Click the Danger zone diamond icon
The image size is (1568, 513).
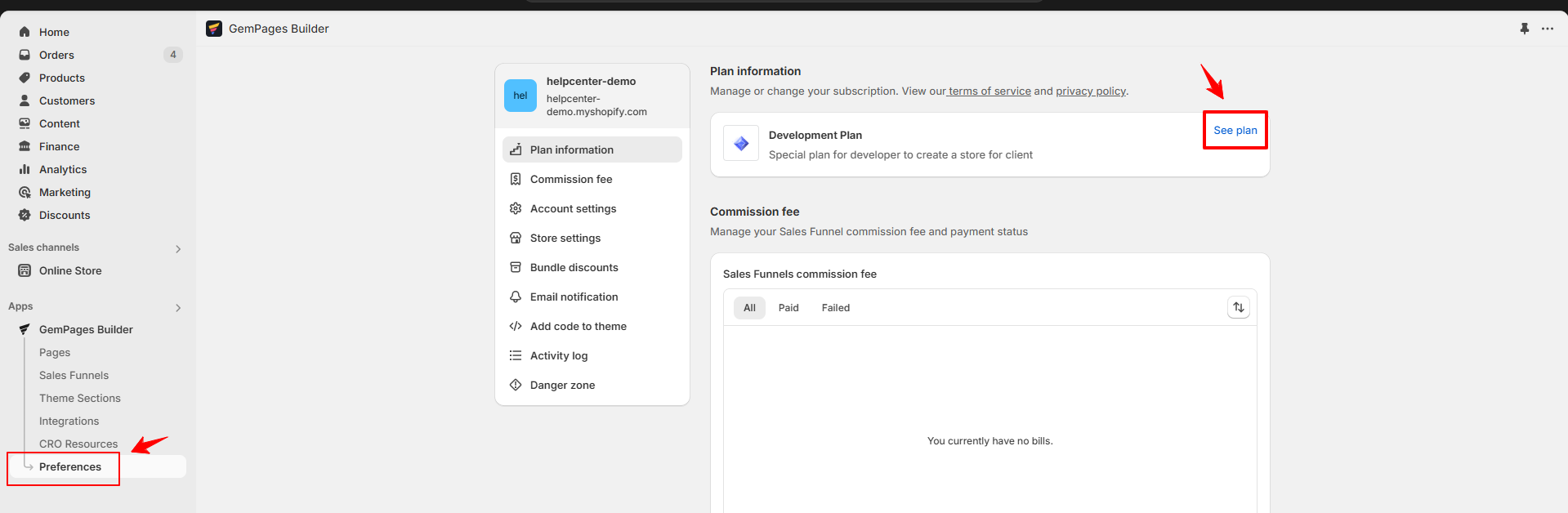516,385
